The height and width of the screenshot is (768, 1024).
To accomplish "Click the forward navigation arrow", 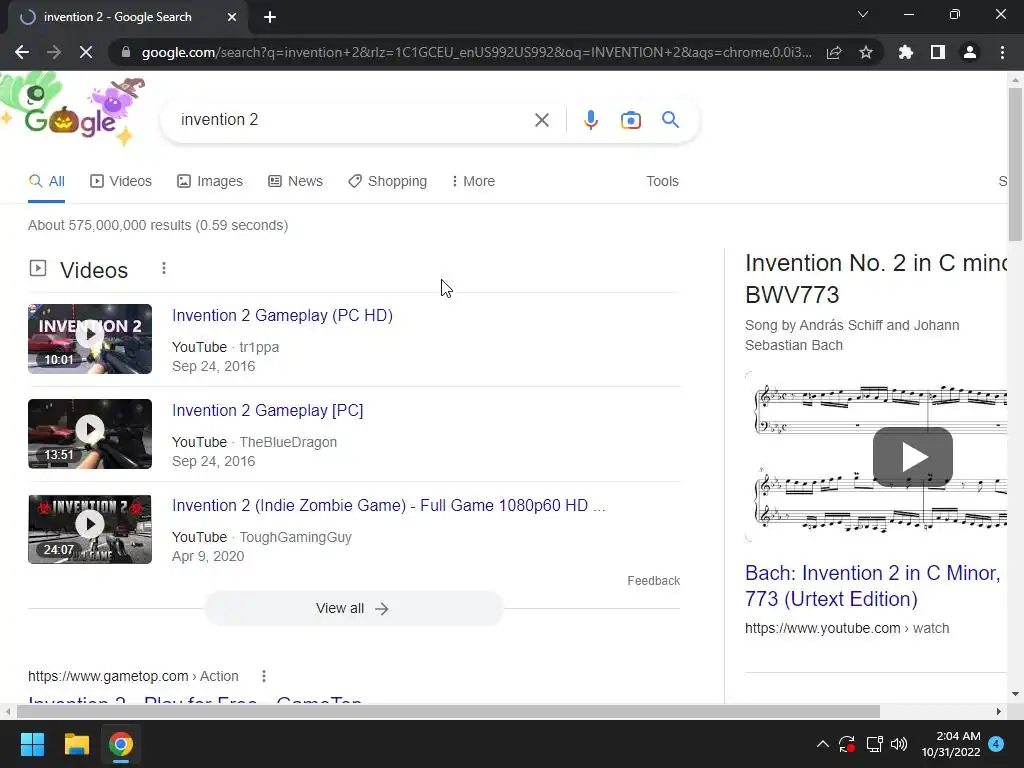I will tap(54, 52).
